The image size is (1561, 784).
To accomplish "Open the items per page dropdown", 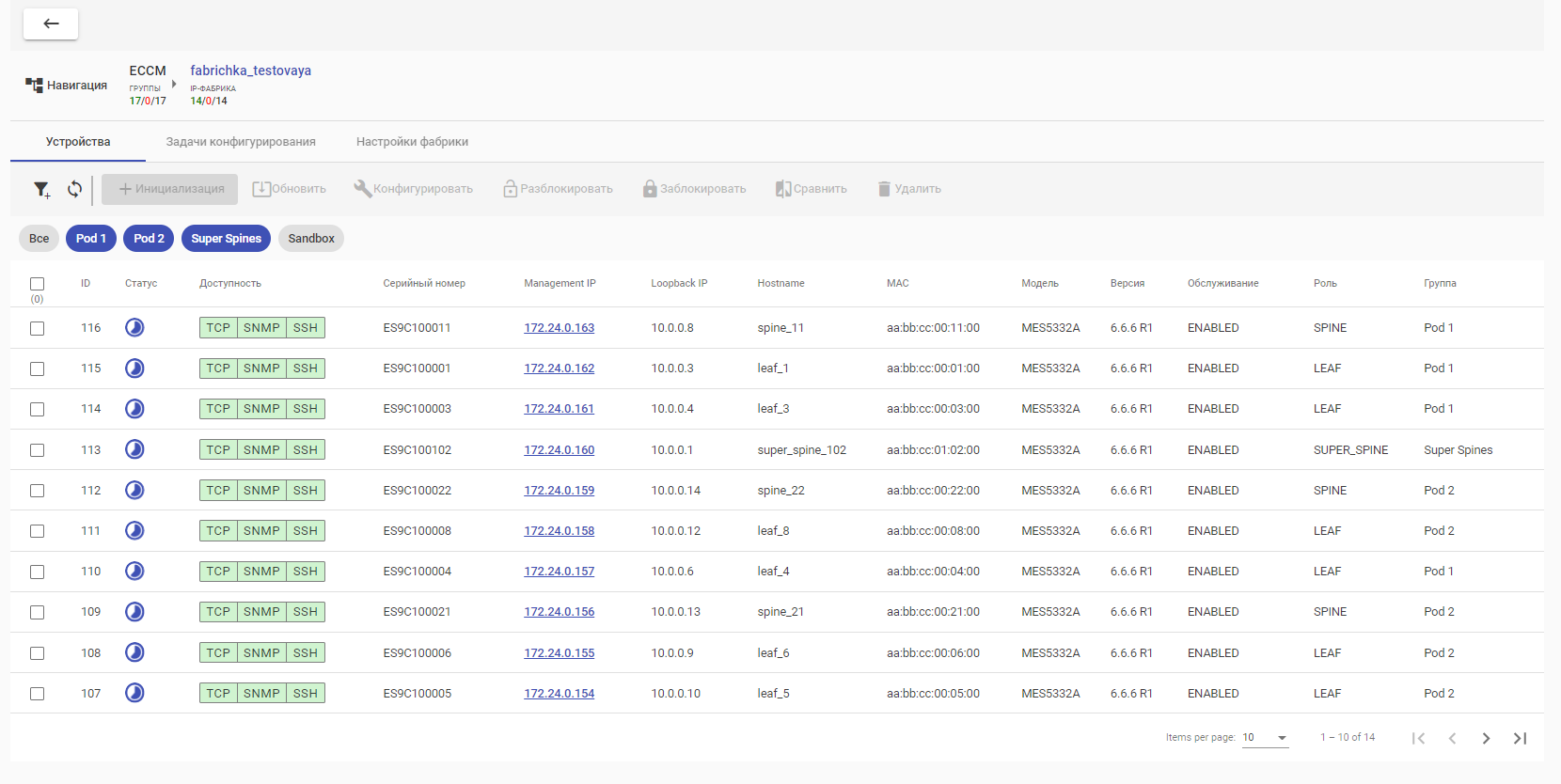I will click(x=1265, y=738).
